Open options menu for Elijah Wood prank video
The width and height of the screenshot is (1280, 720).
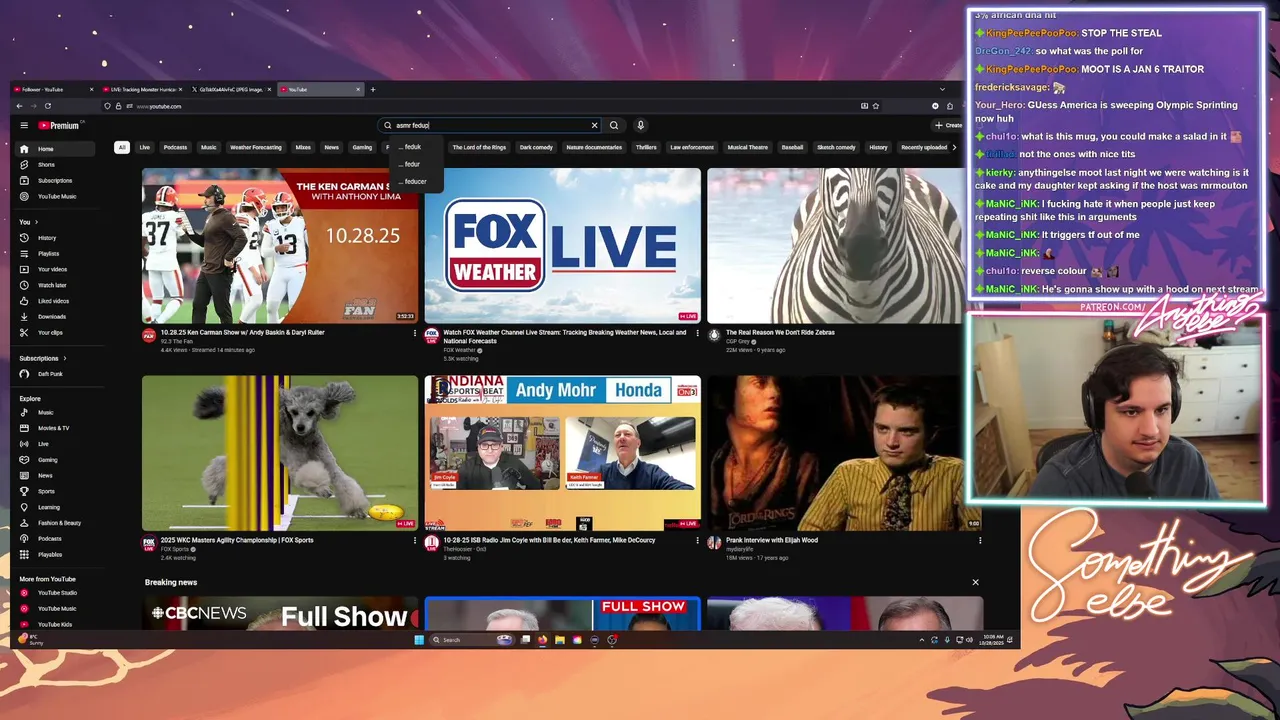pyautogui.click(x=980, y=540)
